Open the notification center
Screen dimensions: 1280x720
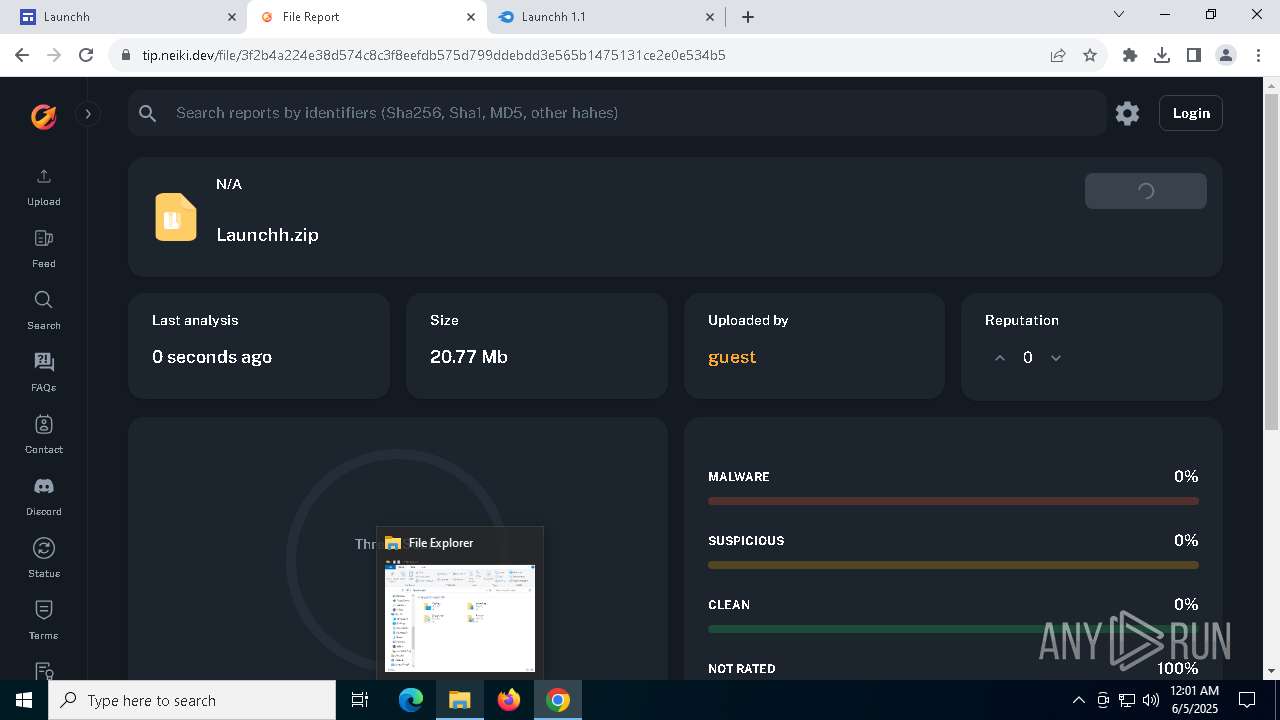pos(1247,700)
